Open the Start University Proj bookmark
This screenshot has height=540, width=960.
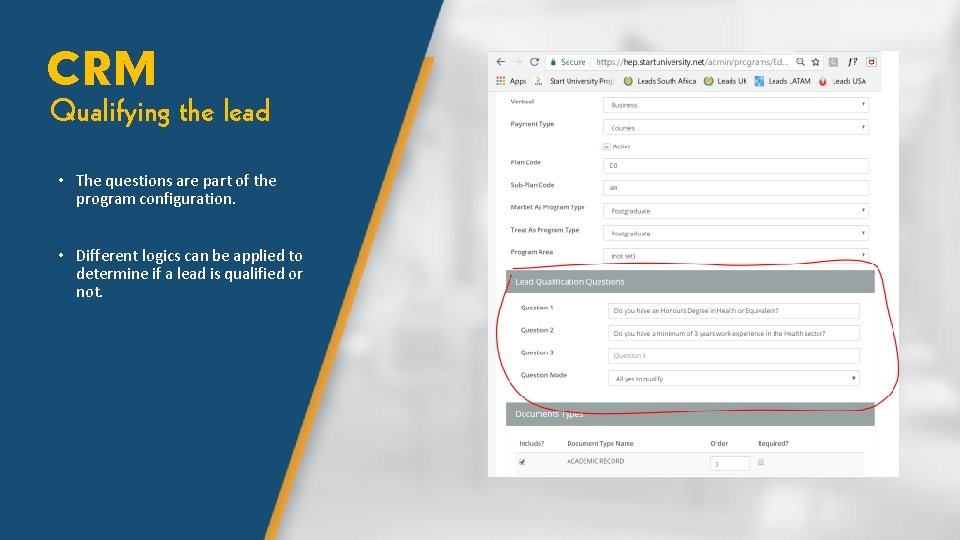coord(582,81)
